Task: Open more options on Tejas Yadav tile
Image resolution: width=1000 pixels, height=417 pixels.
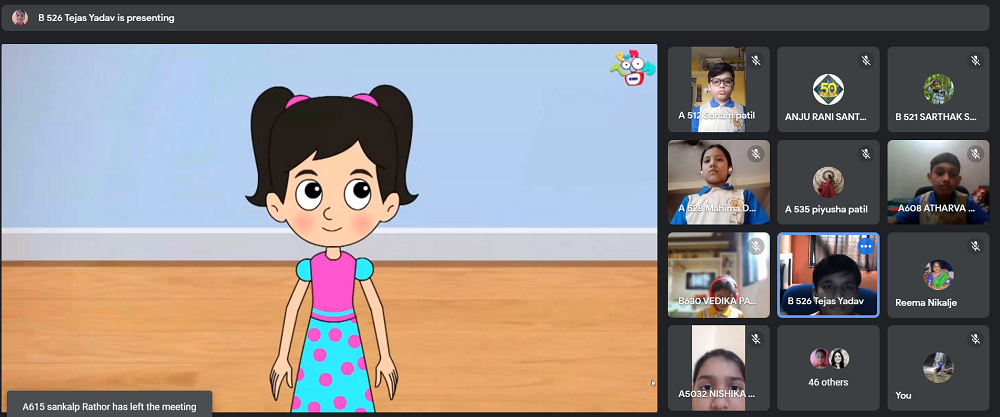Action: click(x=866, y=246)
